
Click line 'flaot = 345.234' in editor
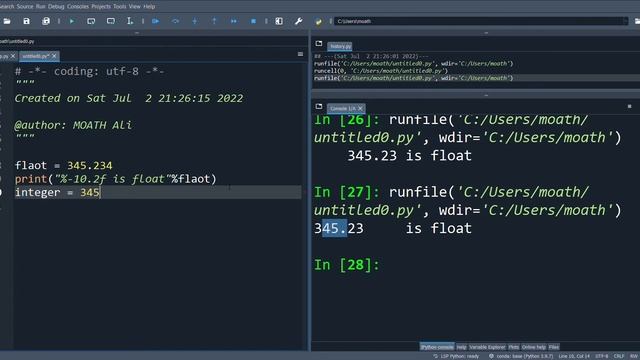point(63,165)
